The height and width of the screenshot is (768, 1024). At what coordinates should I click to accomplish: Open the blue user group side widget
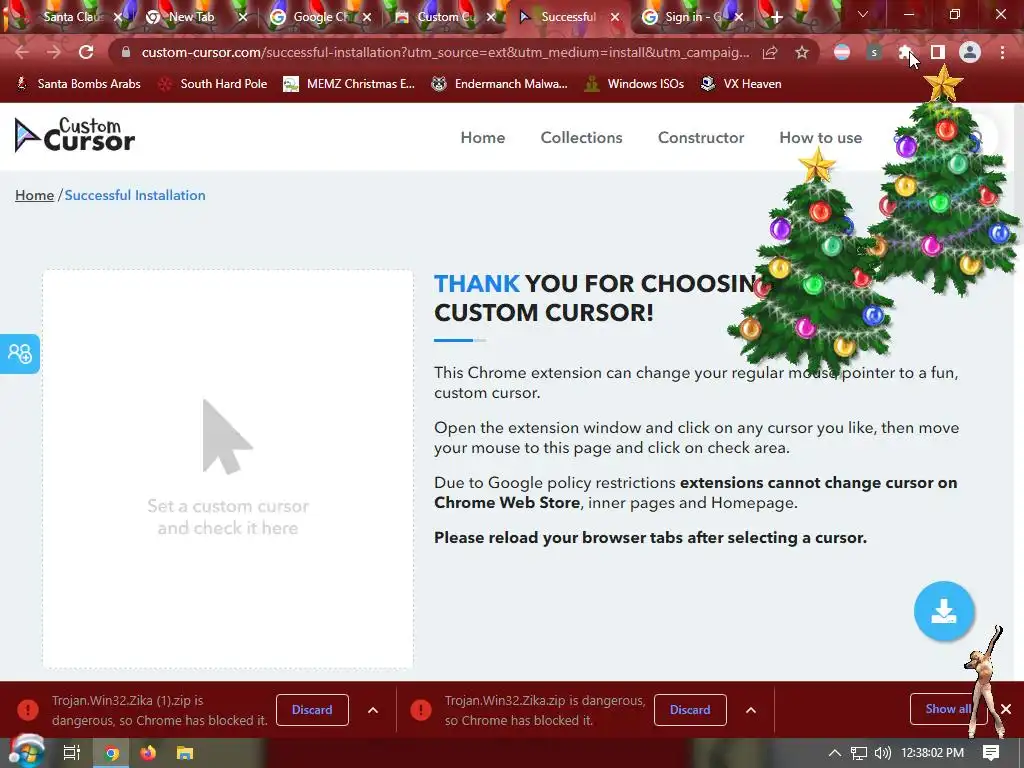pyautogui.click(x=20, y=353)
